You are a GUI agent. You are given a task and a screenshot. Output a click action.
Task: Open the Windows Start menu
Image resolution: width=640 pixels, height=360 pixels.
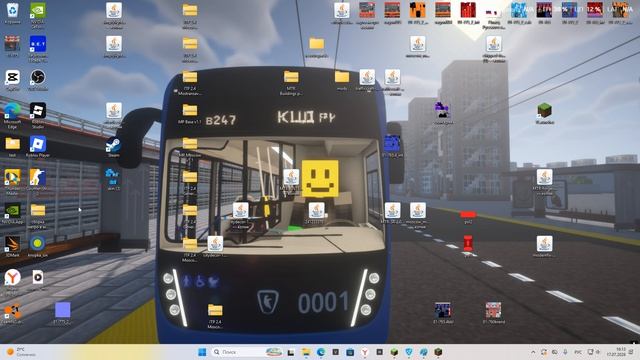coord(202,352)
